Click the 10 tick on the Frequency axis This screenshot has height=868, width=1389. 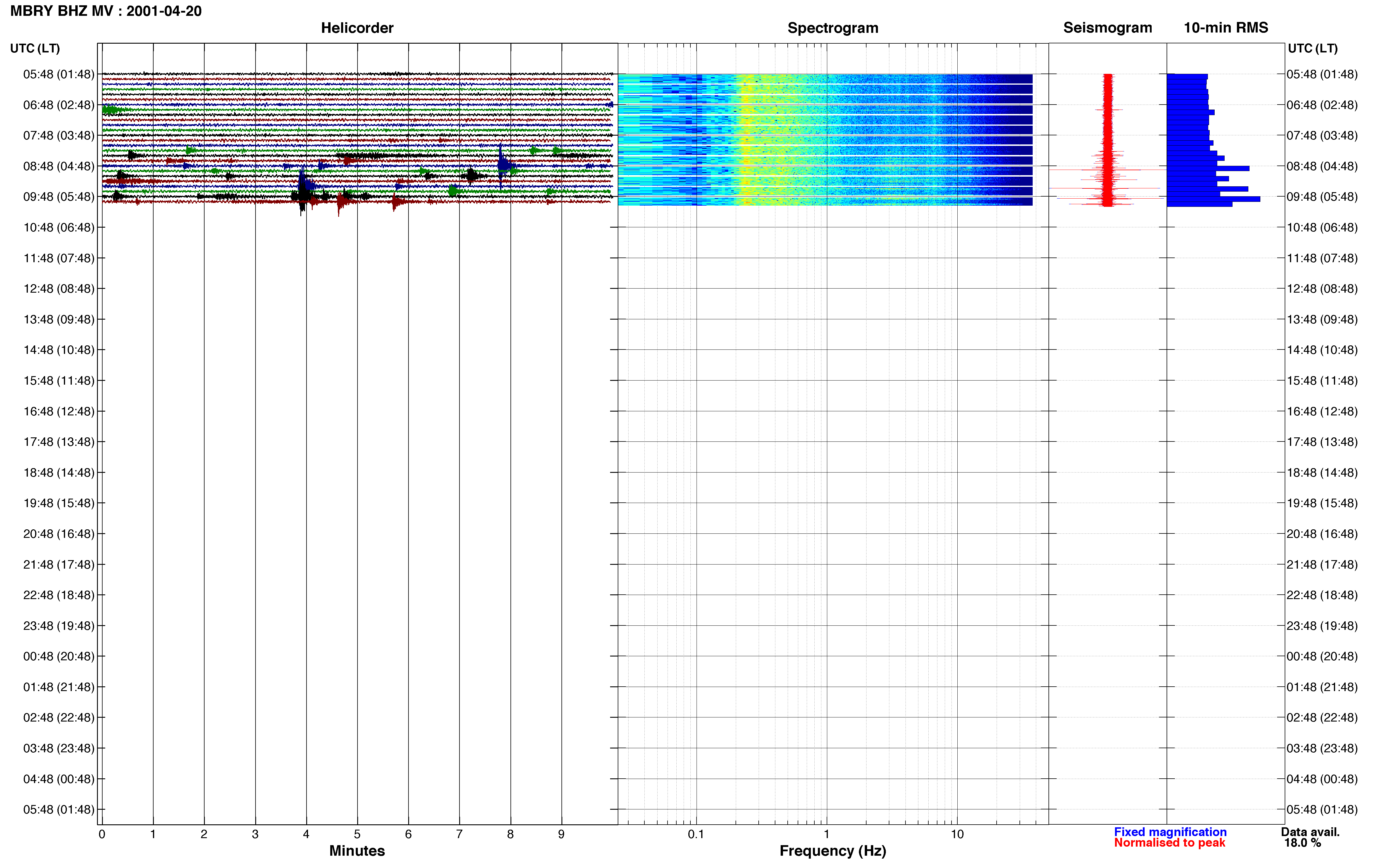[957, 834]
